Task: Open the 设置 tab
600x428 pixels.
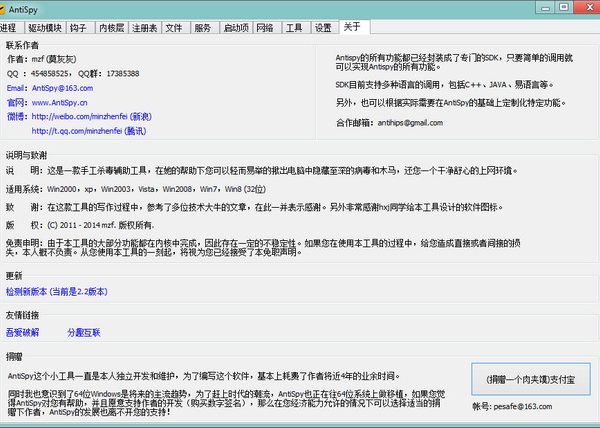Action: click(323, 27)
